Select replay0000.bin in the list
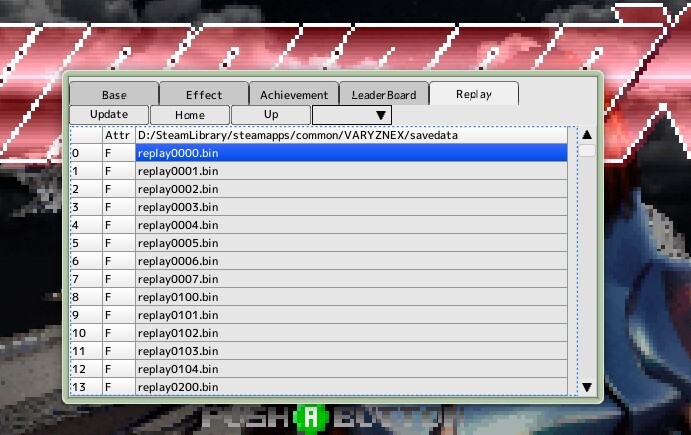 [x=351, y=153]
